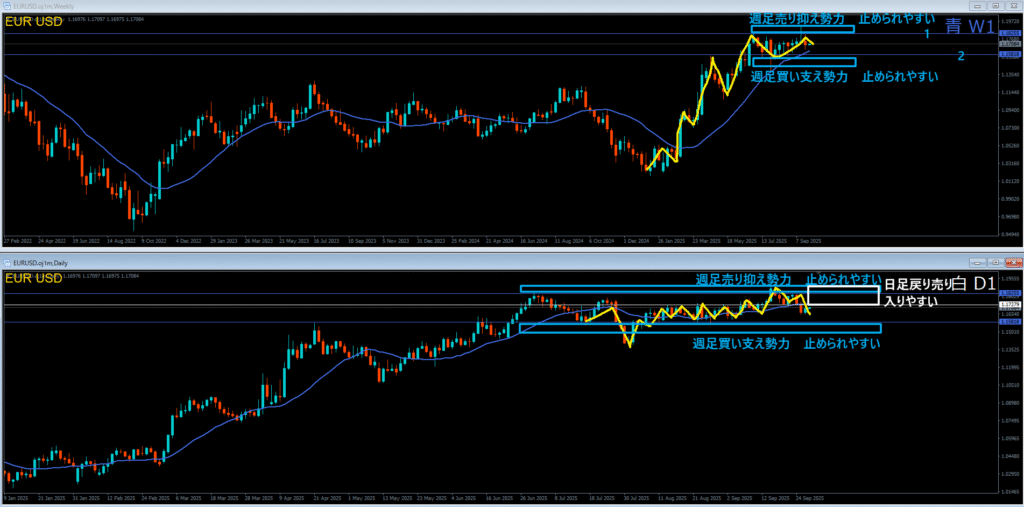Minimize the EURUSD Weekly chart window

979,5
